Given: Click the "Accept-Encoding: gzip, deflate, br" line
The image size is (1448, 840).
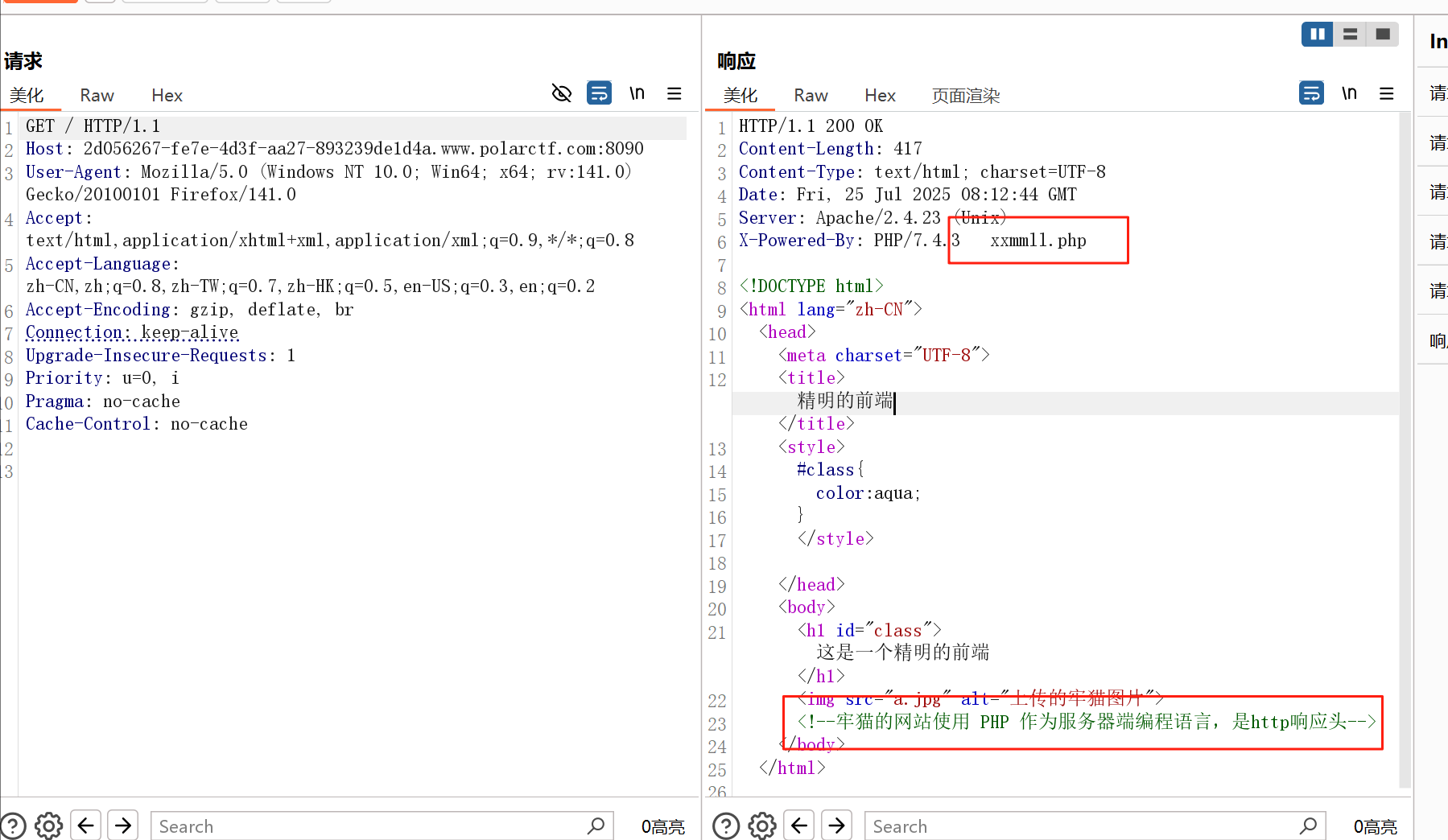Looking at the screenshot, I should pos(190,310).
